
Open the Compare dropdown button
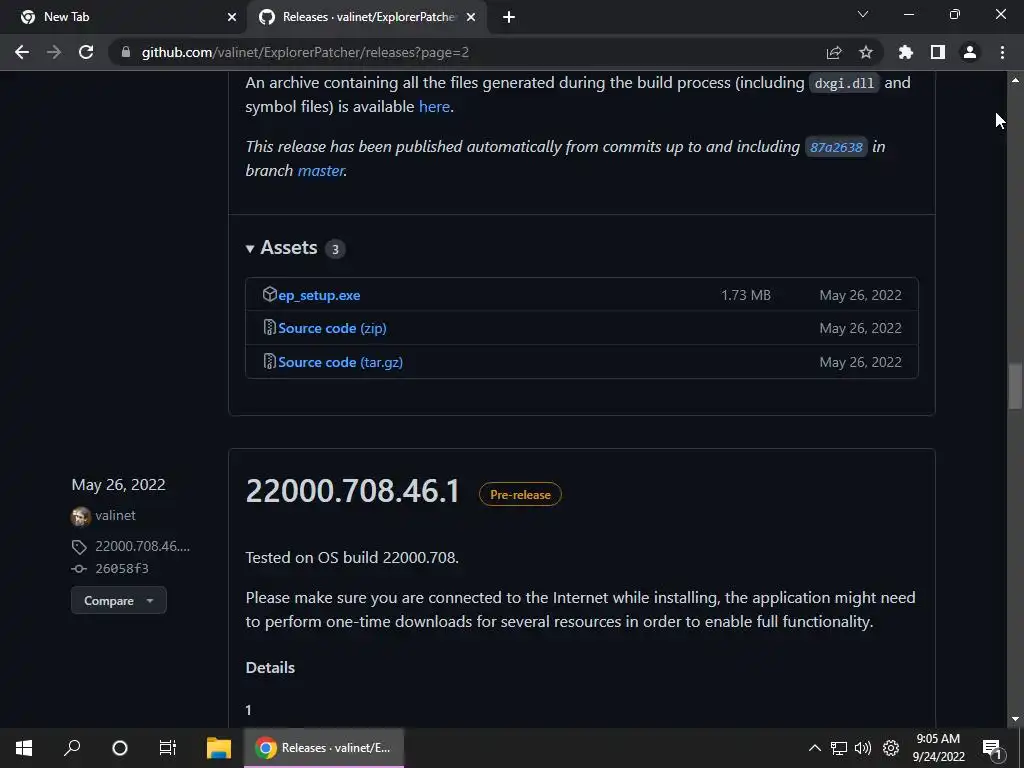point(119,600)
